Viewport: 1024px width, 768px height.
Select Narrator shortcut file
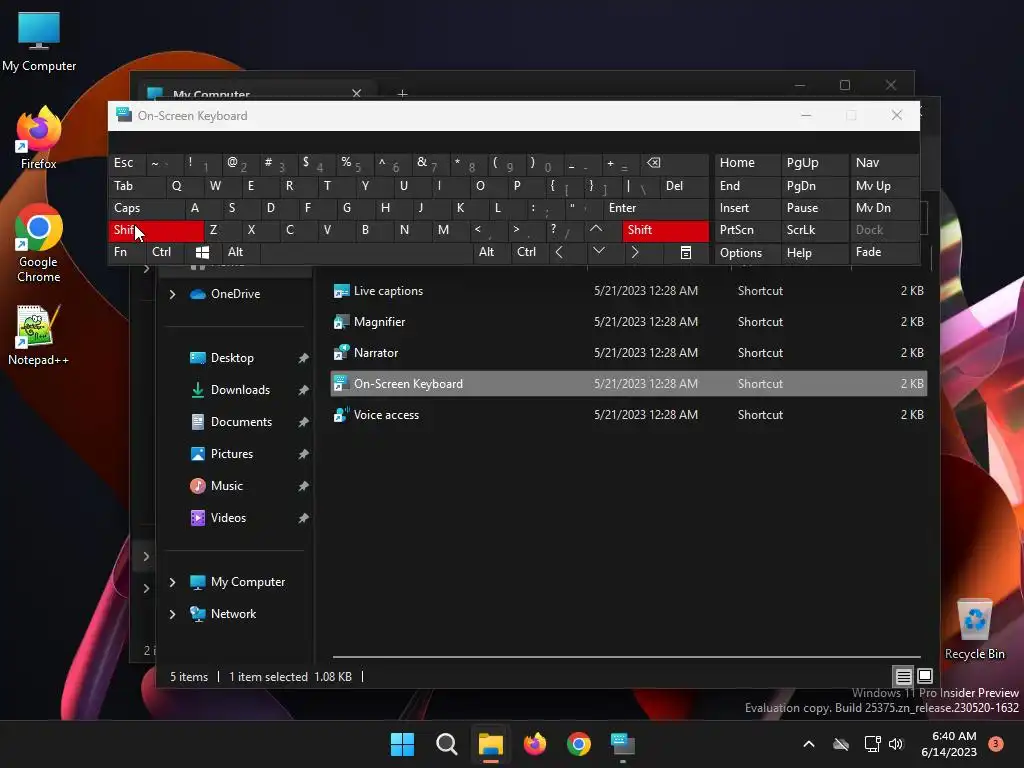628,353
